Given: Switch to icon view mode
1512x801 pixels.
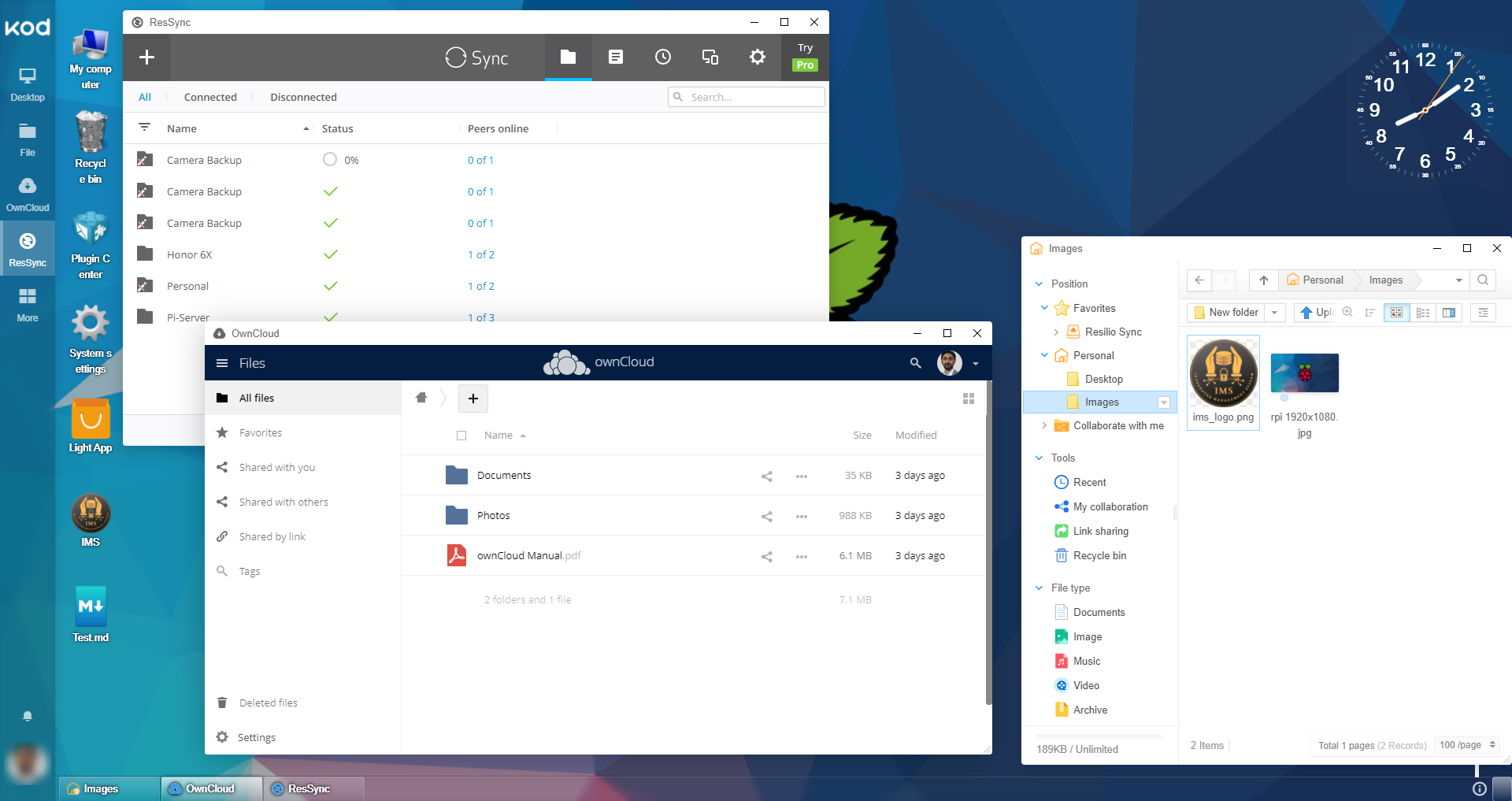Looking at the screenshot, I should coord(1396,313).
